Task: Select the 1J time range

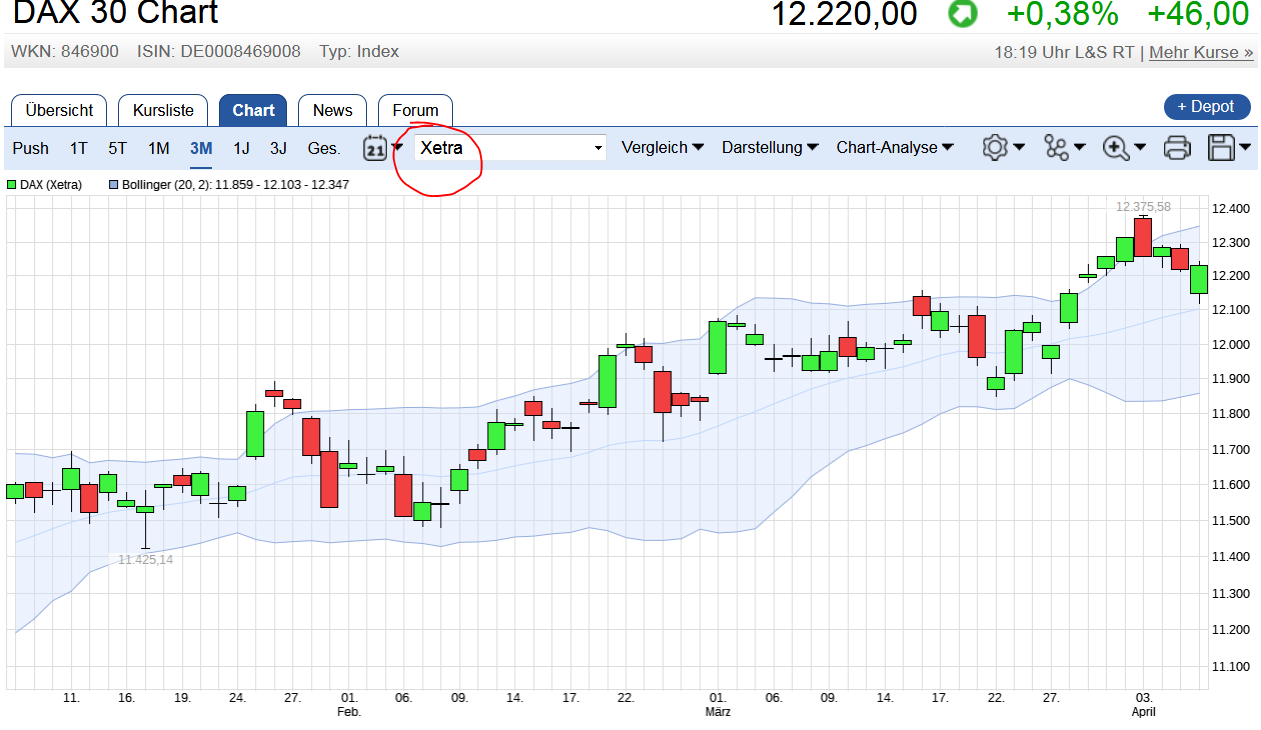Action: coord(242,148)
